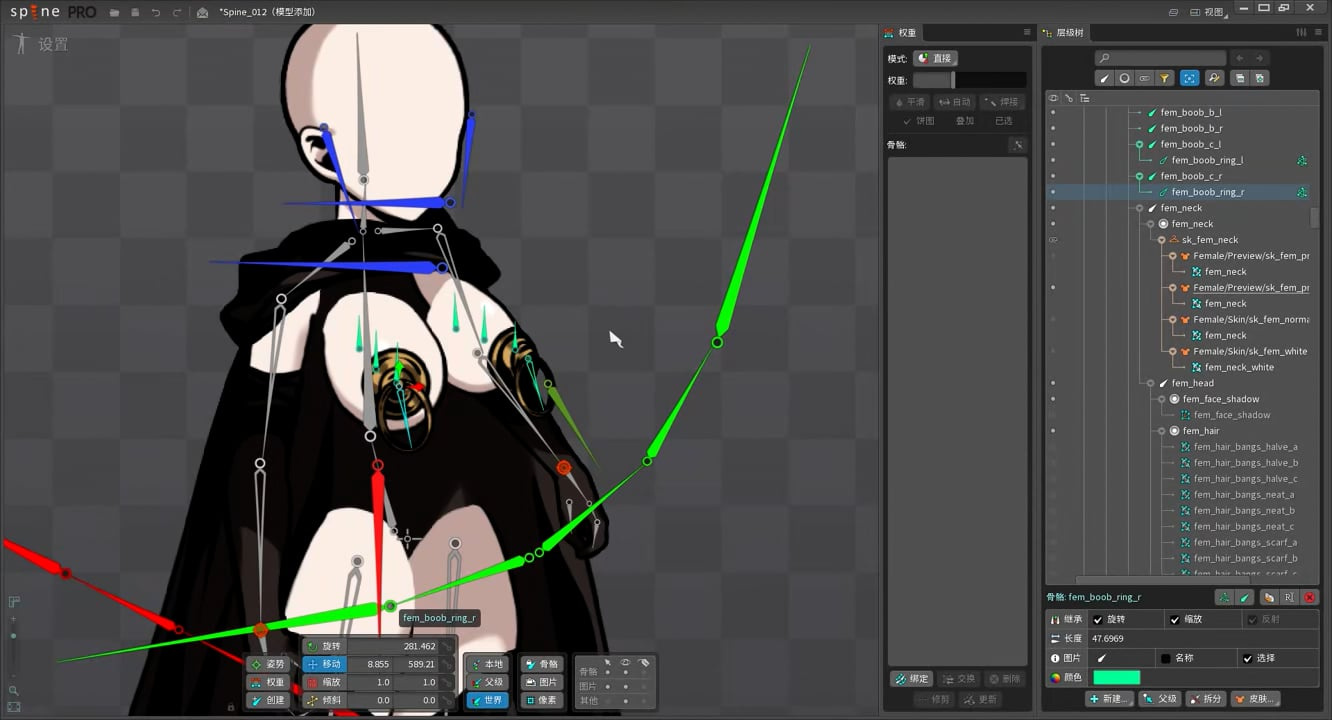Image resolution: width=1332 pixels, height=720 pixels.
Task: Click the find-and-replace magnifier icon
Action: pyautogui.click(x=1214, y=78)
